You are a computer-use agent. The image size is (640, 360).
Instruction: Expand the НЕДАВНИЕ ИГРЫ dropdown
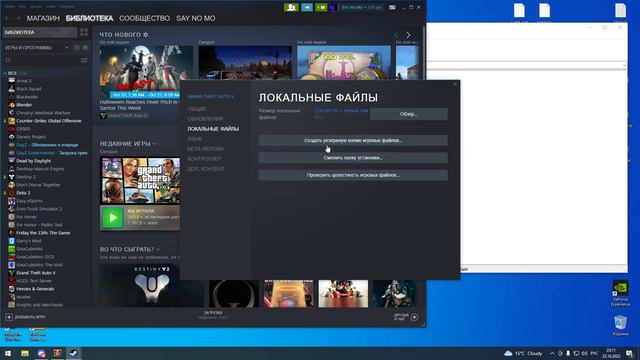click(155, 144)
